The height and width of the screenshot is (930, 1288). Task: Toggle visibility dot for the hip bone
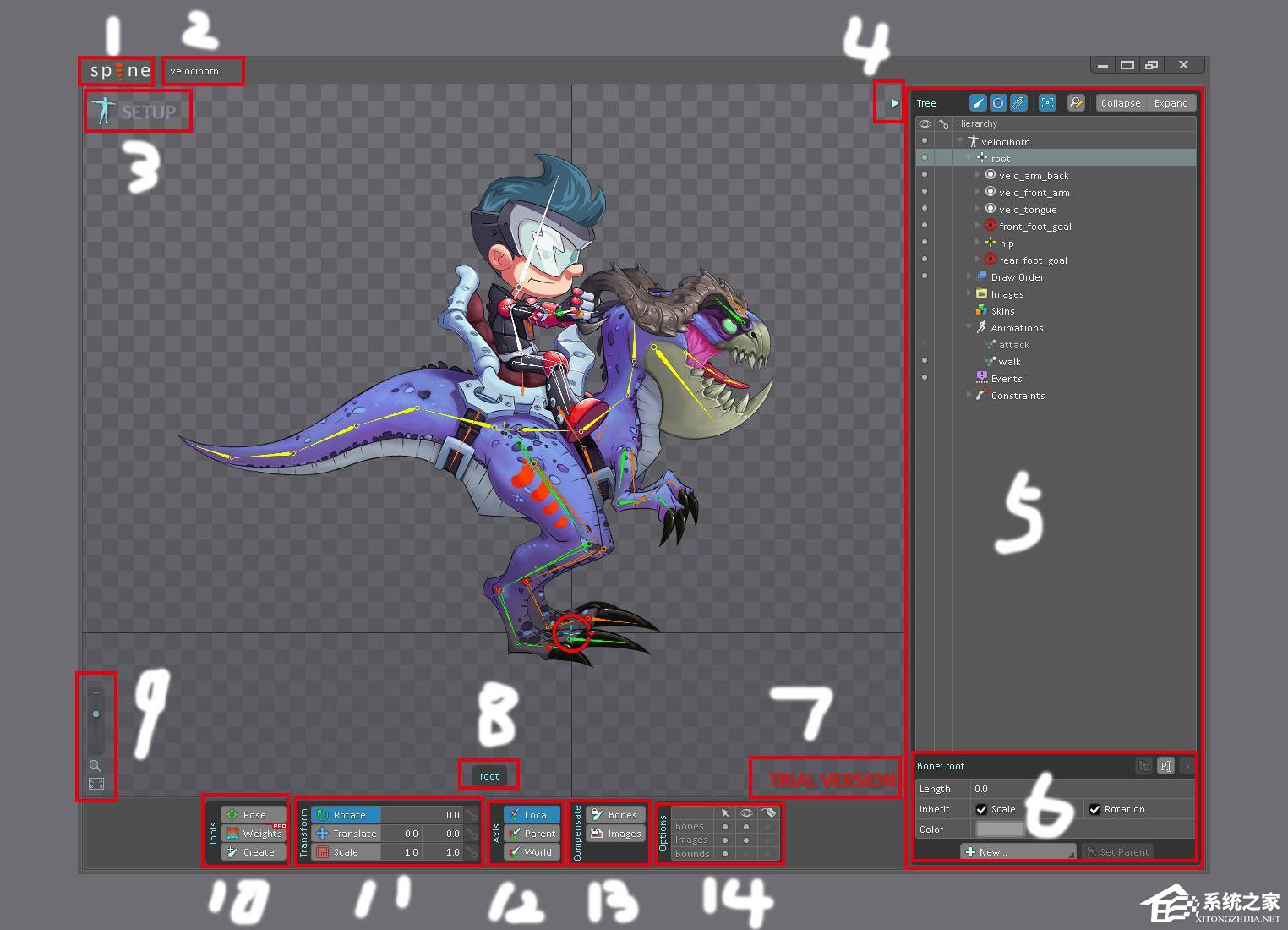click(925, 243)
